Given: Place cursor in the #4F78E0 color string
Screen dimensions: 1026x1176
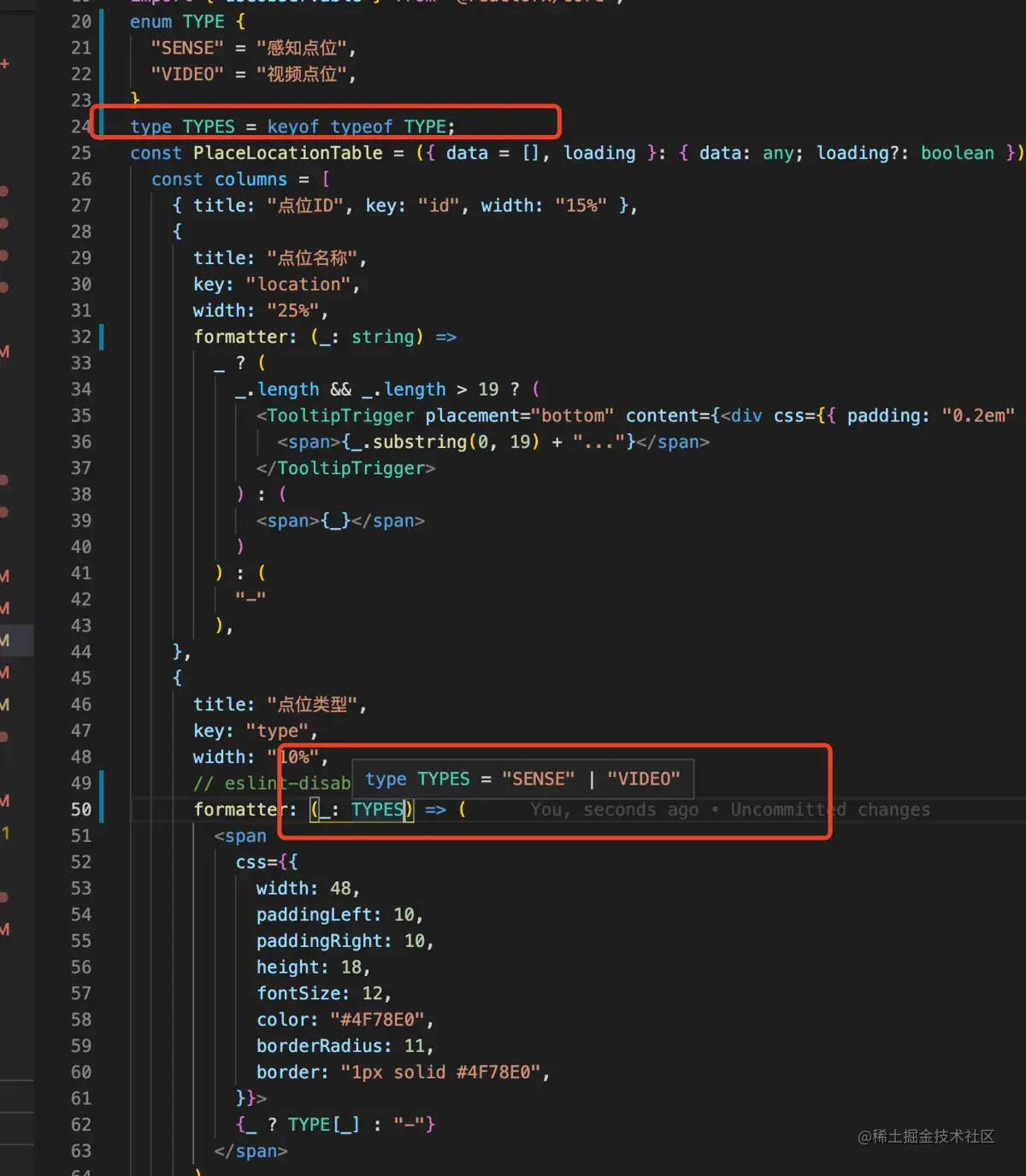Looking at the screenshot, I should tap(379, 1019).
